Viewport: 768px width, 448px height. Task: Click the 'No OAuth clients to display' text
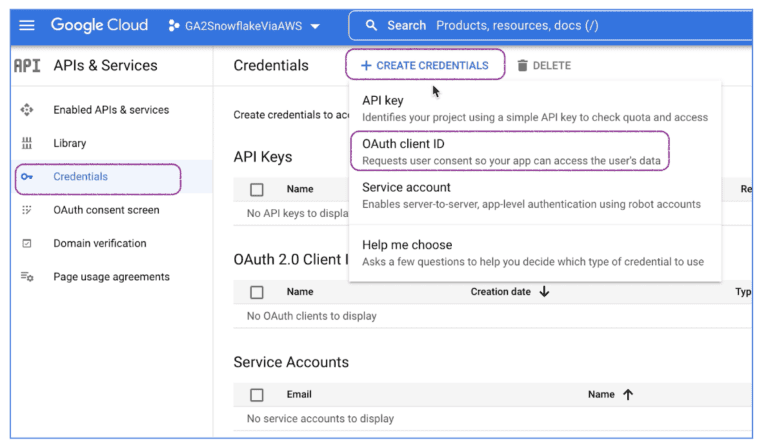click(x=312, y=316)
